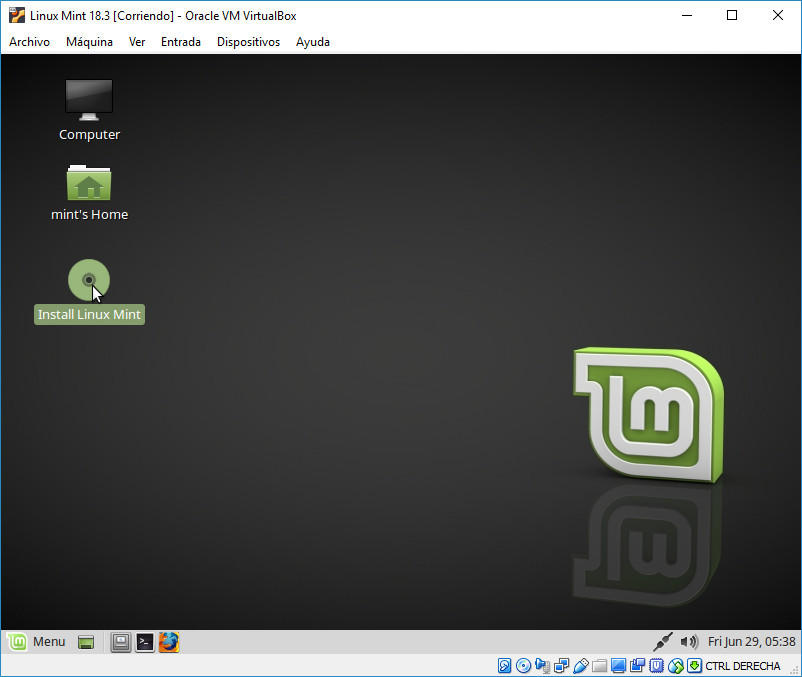
Task: Click the mint's Home label text
Action: click(x=90, y=215)
